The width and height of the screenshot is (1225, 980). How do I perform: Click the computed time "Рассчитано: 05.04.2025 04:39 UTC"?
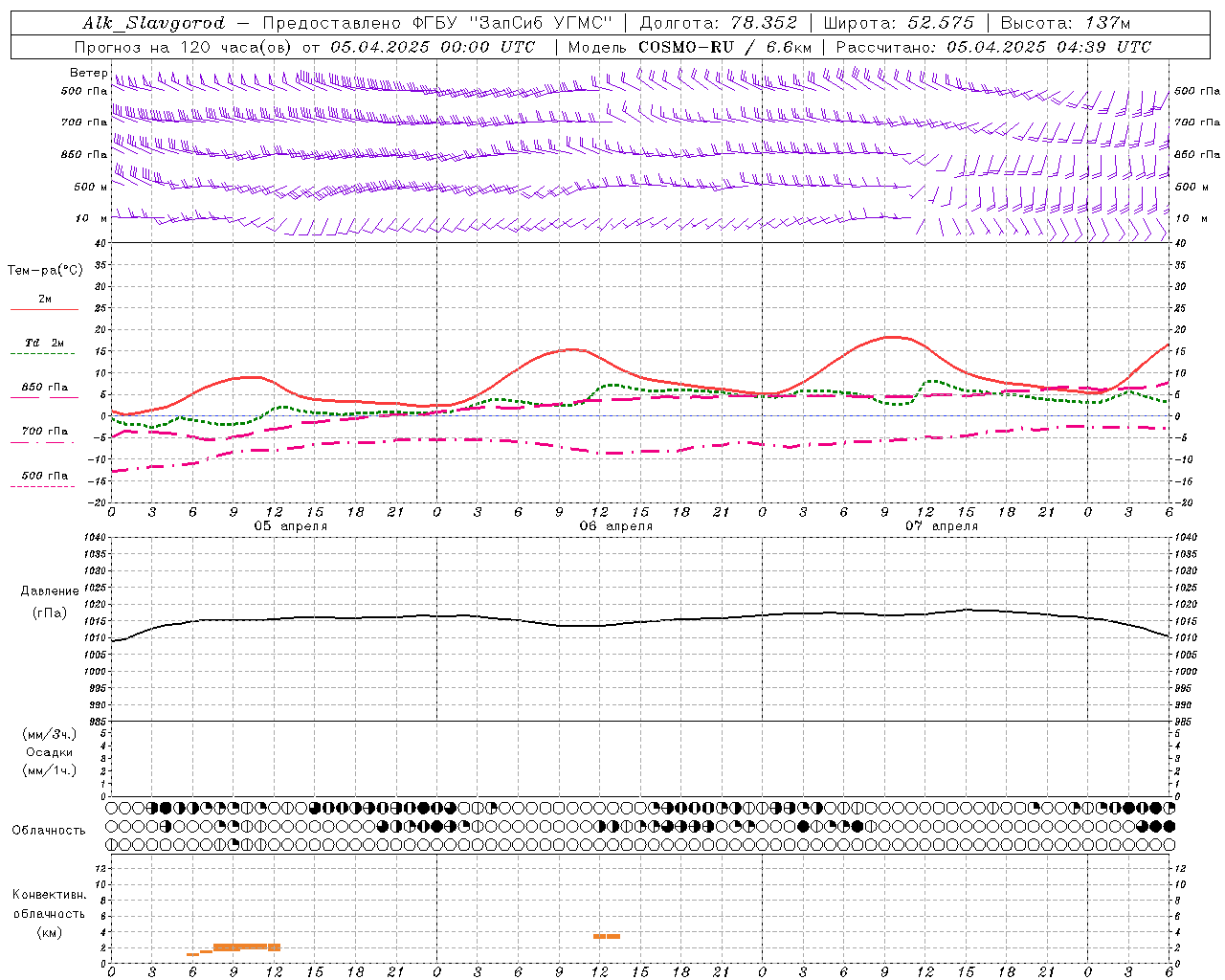point(993,47)
